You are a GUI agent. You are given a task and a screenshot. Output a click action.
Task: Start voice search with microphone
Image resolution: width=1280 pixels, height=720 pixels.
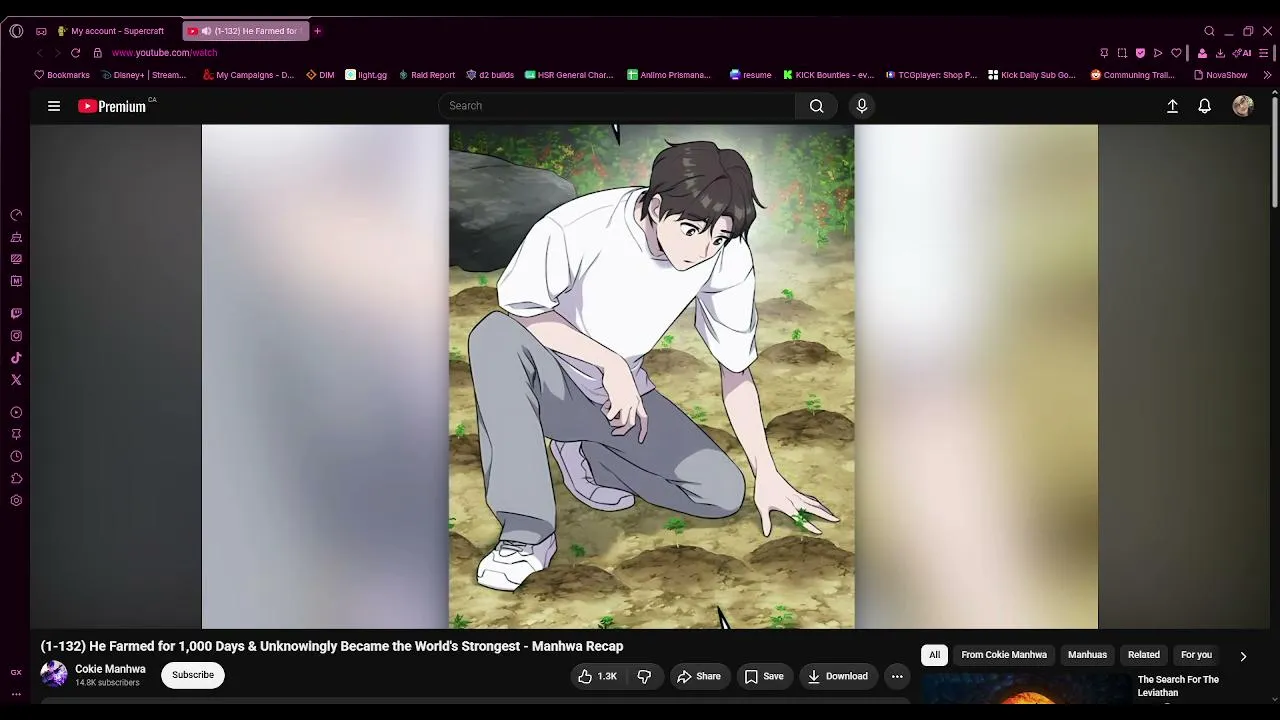862,106
